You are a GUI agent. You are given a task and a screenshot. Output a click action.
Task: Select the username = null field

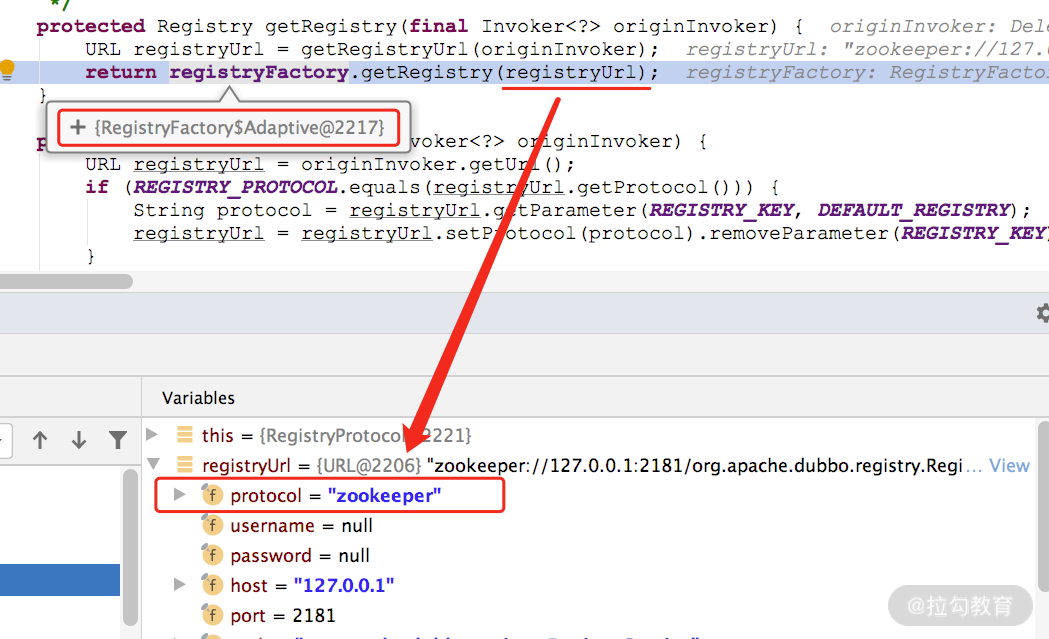point(301,525)
